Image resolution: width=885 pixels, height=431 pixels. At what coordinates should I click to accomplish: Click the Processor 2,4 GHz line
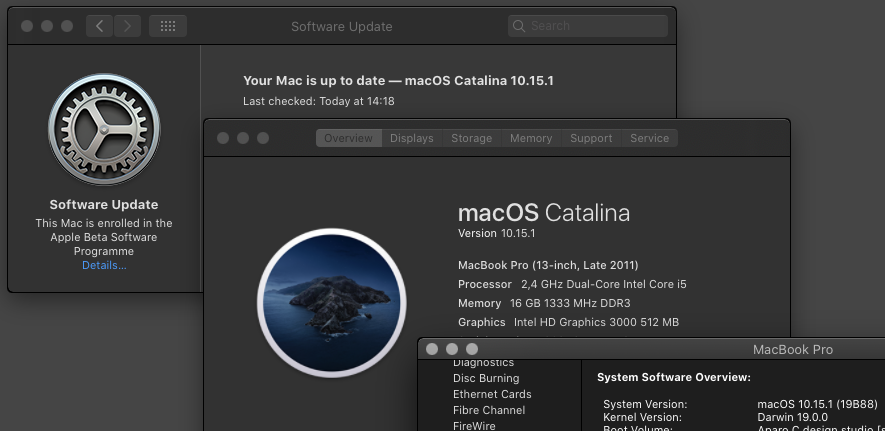click(x=572, y=284)
